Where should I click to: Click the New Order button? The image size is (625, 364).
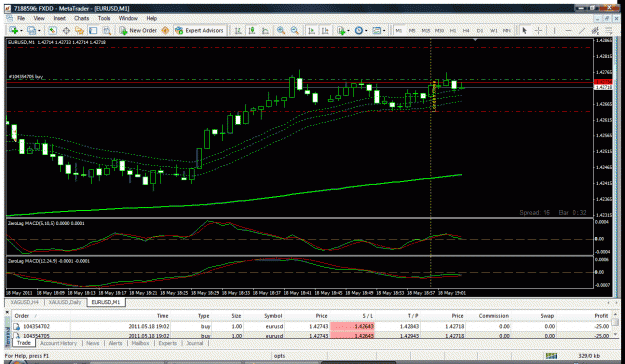(x=138, y=30)
